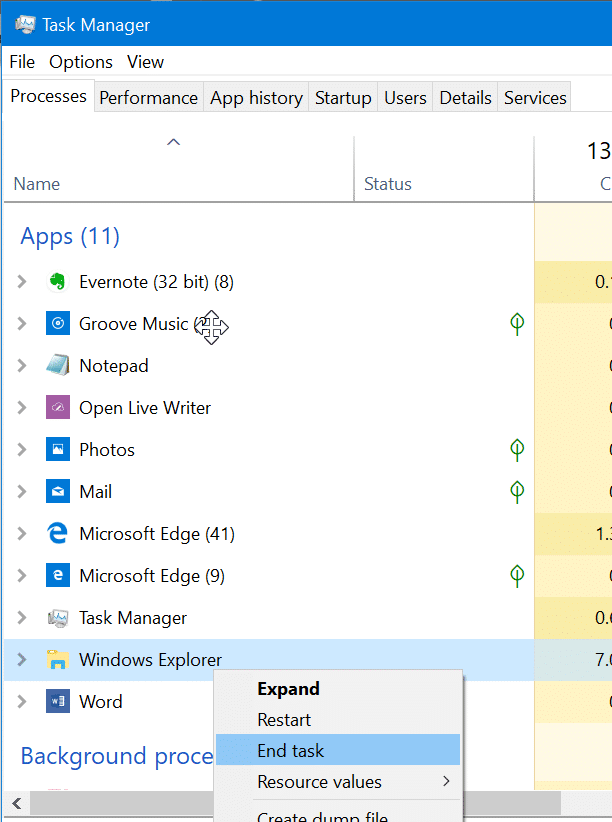The height and width of the screenshot is (822, 612).
Task: Expand the Microsoft Edge (9) group
Action: (x=22, y=575)
